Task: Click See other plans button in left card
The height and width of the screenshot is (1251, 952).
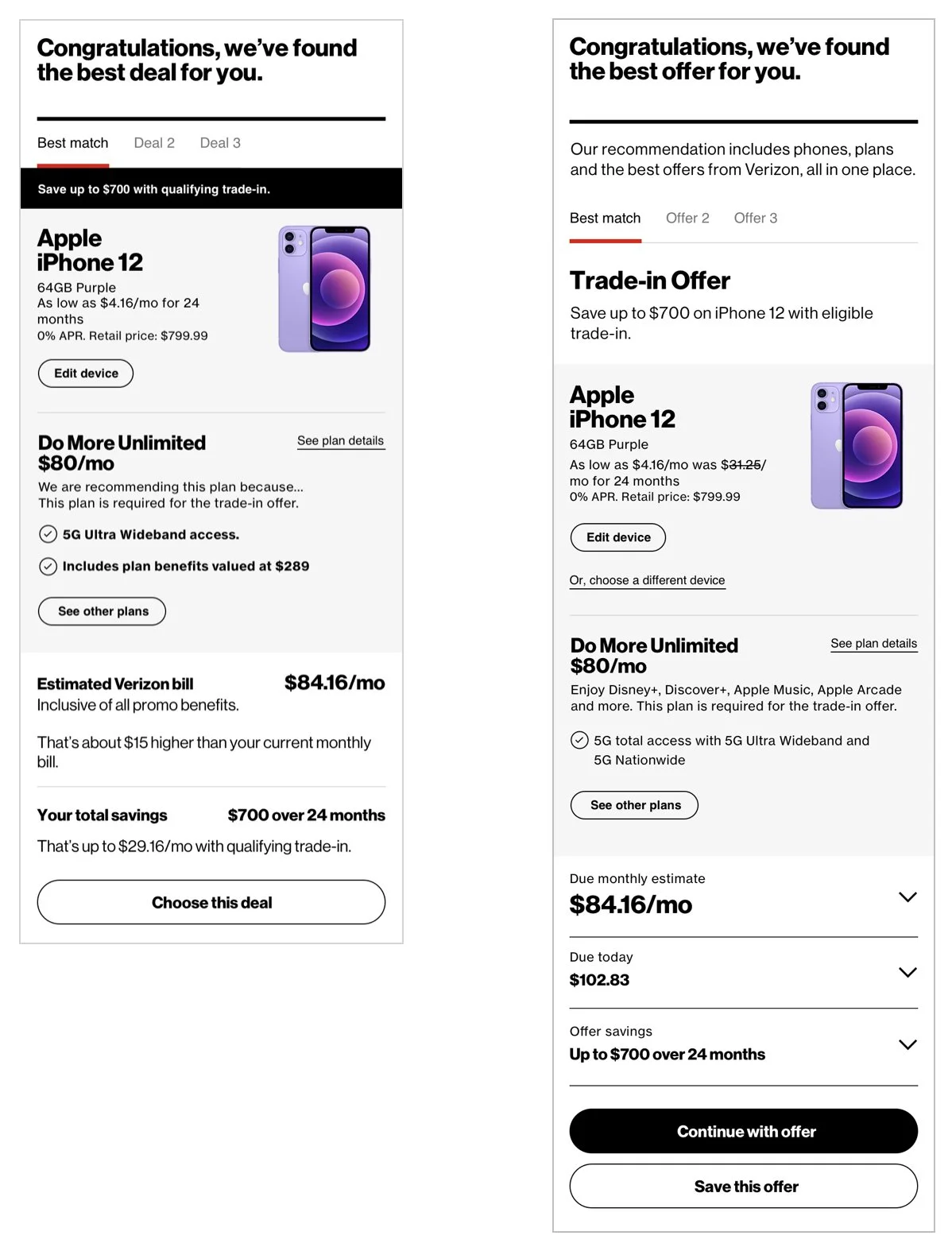Action: coord(103,611)
